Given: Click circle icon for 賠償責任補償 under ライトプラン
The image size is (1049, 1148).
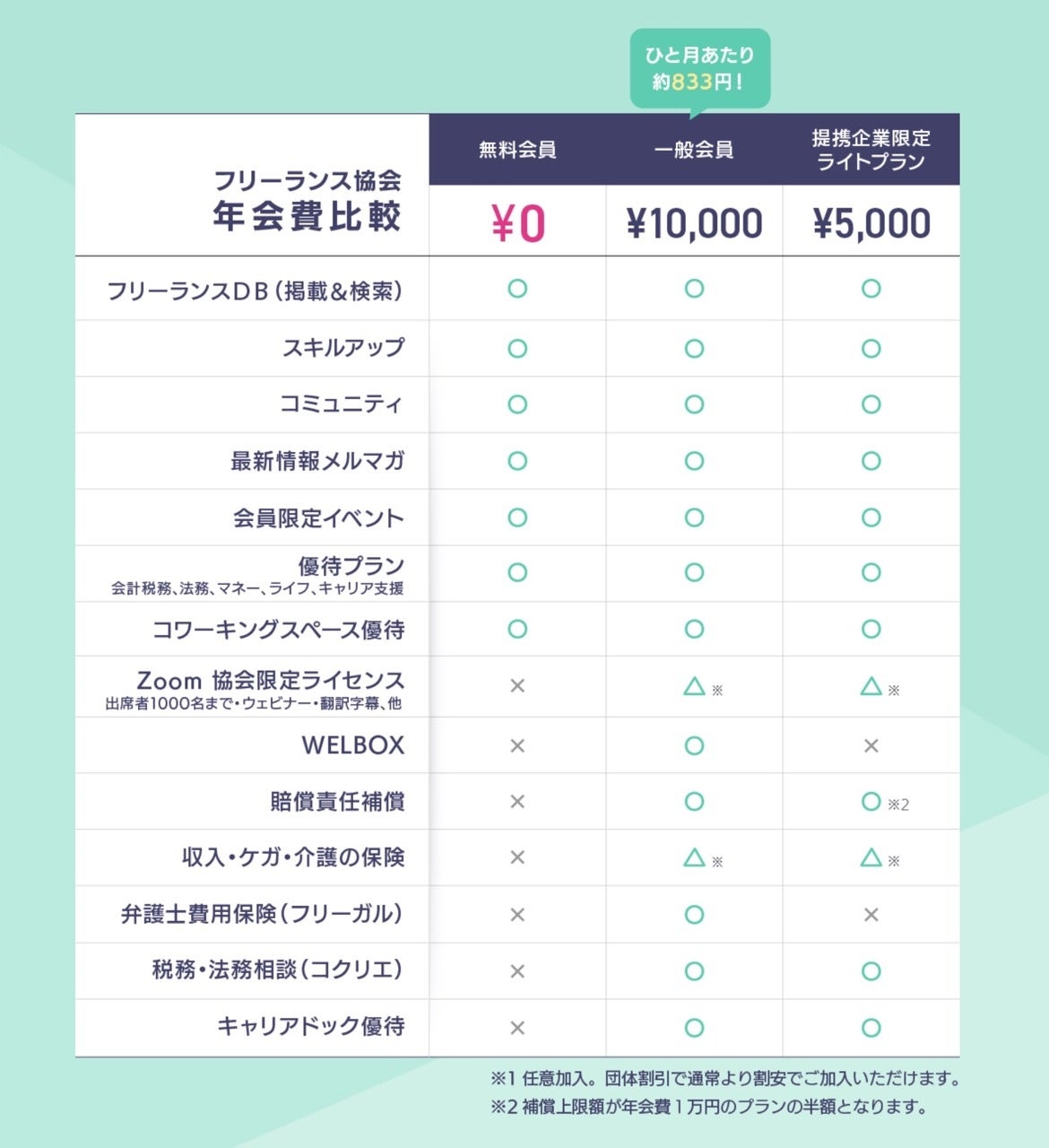Looking at the screenshot, I should point(871,801).
